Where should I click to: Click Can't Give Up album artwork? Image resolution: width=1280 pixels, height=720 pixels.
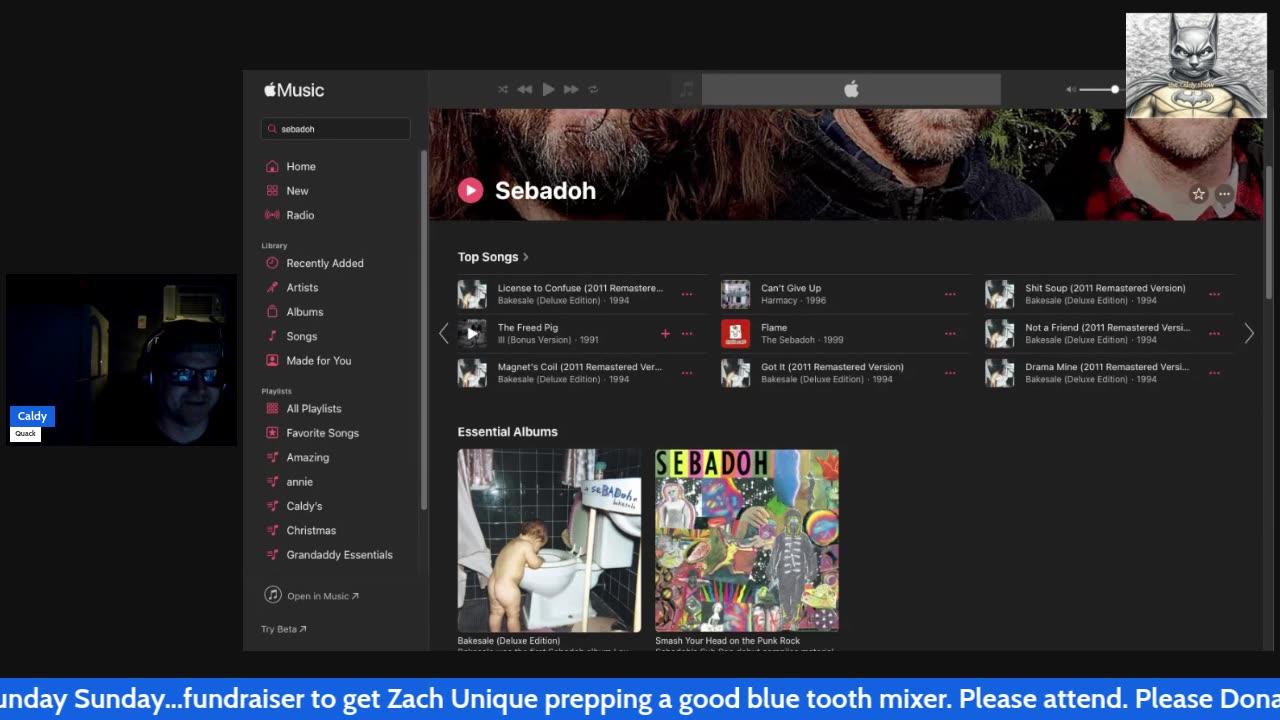[735, 294]
